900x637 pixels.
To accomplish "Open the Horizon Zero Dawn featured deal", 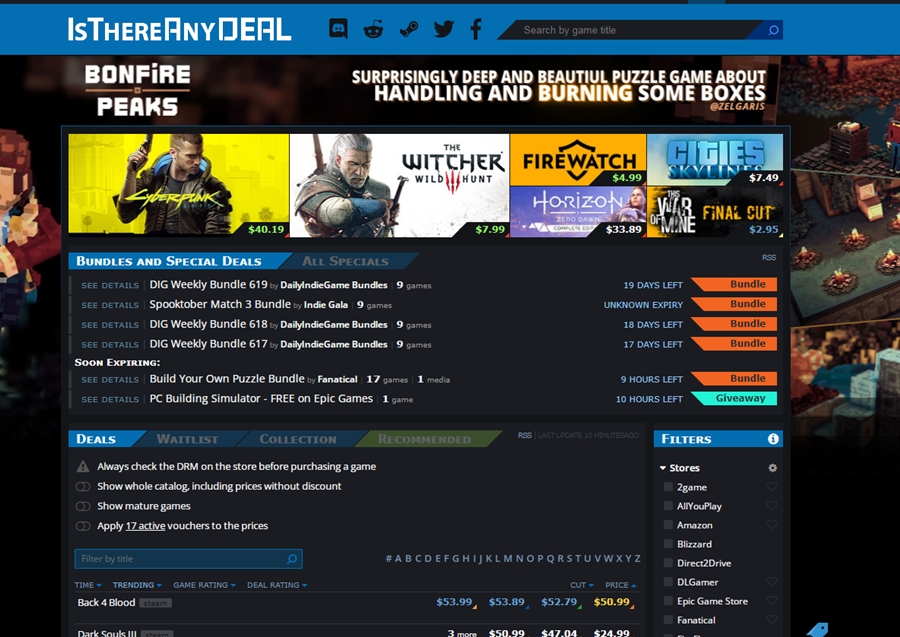I will (x=578, y=212).
